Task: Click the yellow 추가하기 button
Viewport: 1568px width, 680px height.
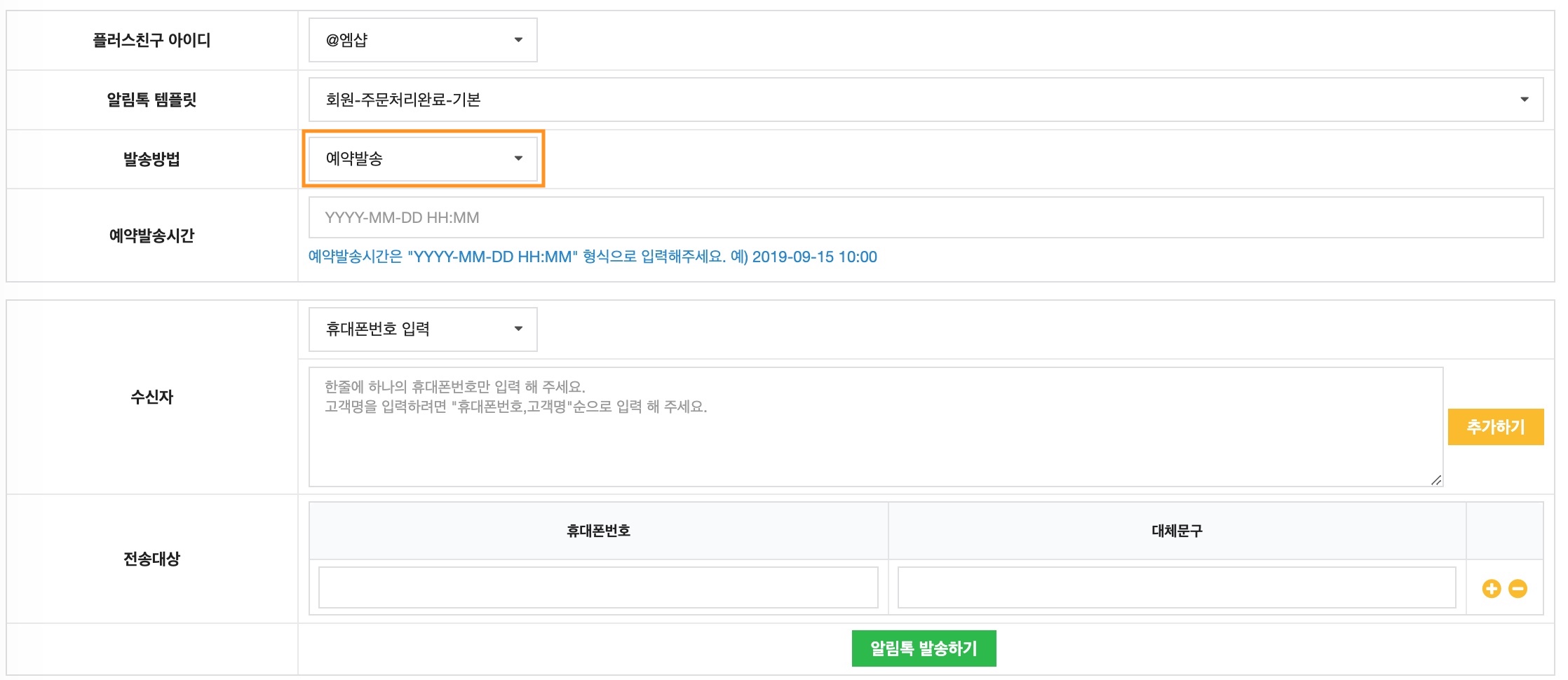Action: tap(1496, 427)
